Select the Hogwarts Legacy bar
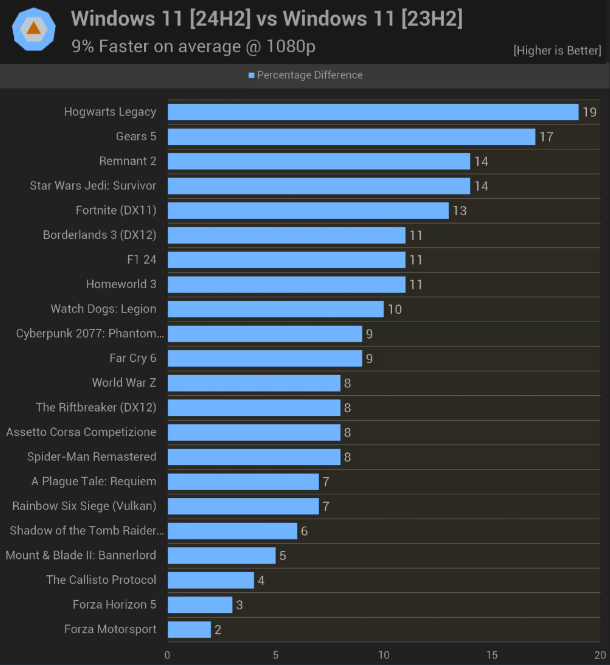The image size is (610, 665). [373, 112]
